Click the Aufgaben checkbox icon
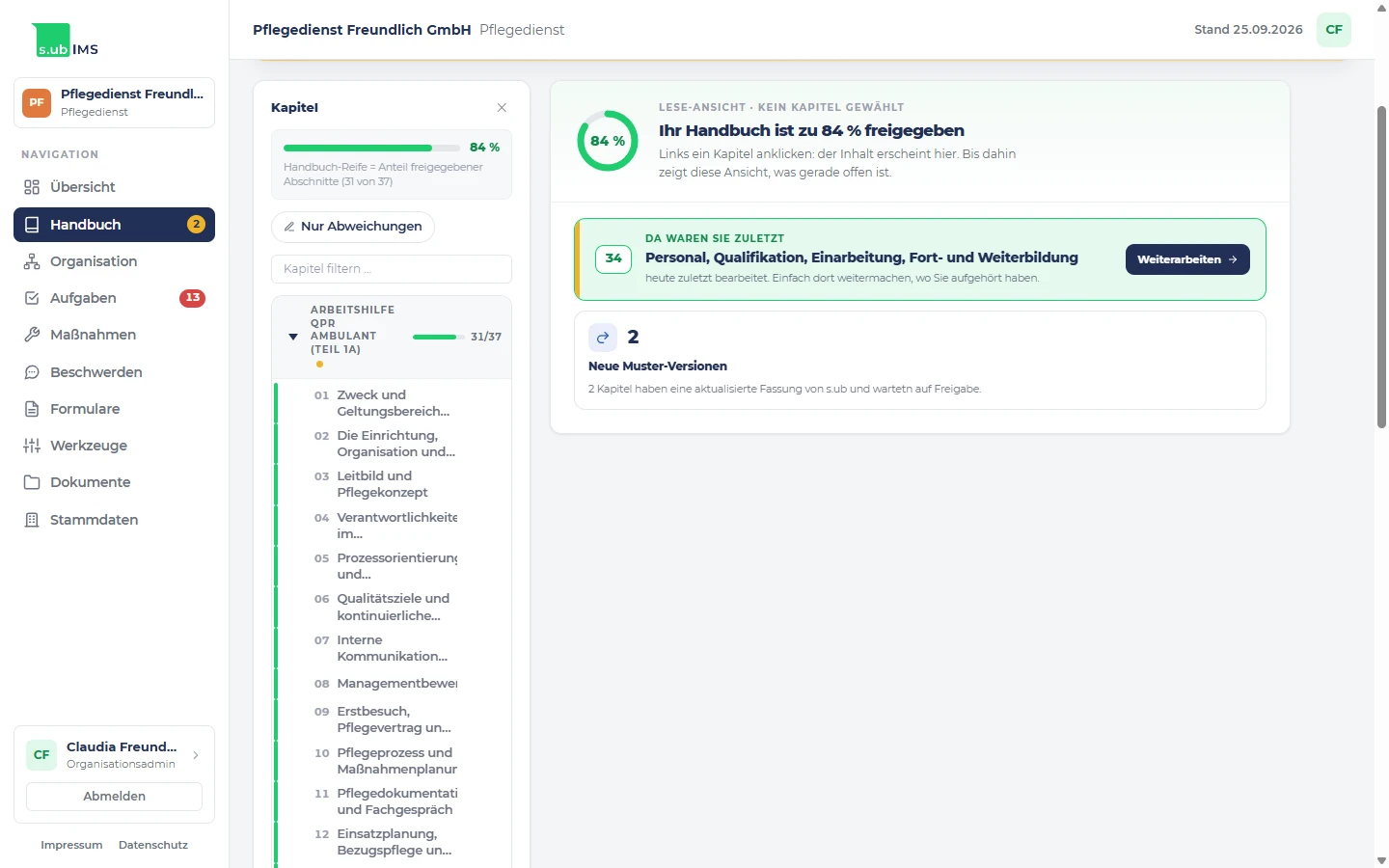The width and height of the screenshot is (1389, 868). click(32, 298)
